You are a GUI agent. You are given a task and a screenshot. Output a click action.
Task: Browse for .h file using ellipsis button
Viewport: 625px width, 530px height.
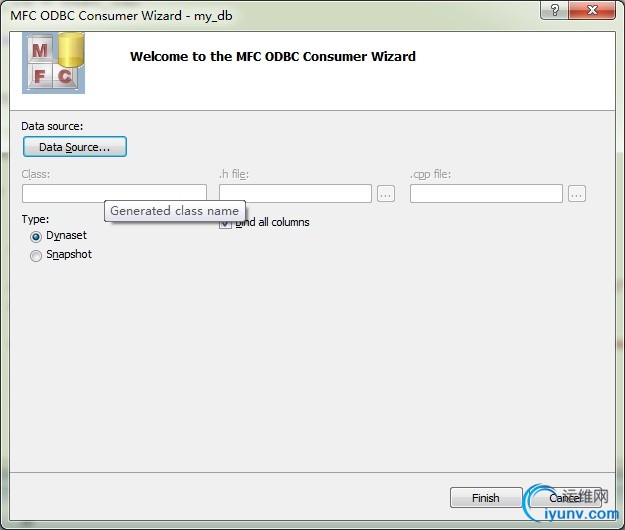tap(386, 194)
